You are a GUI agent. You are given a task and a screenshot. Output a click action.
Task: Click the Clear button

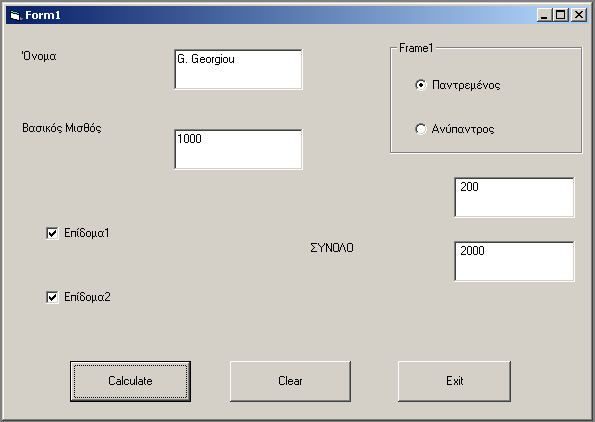coord(290,381)
